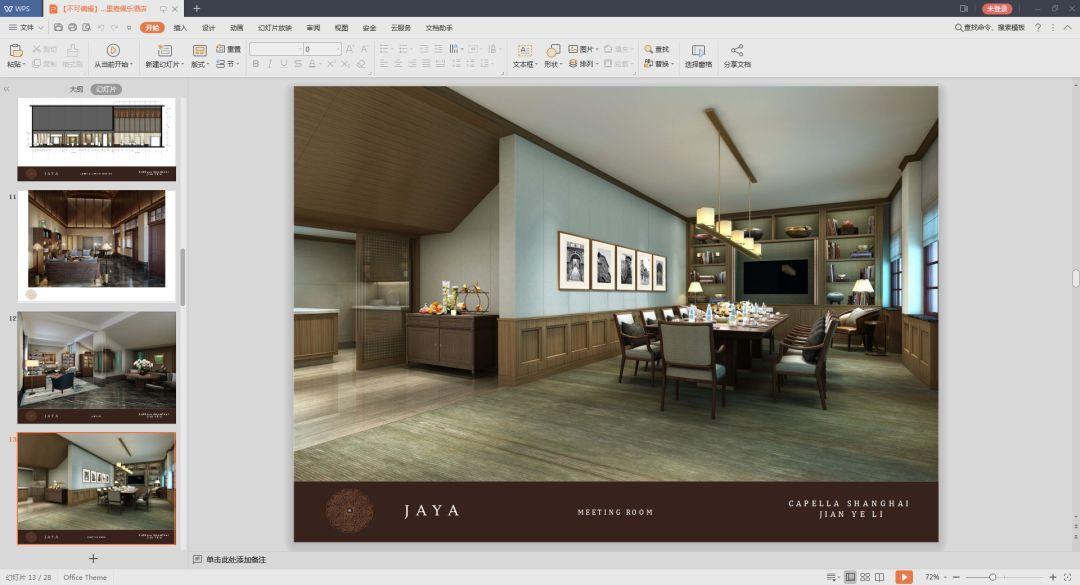
Task: Click add slide plus below thumbnails
Action: tap(94, 558)
